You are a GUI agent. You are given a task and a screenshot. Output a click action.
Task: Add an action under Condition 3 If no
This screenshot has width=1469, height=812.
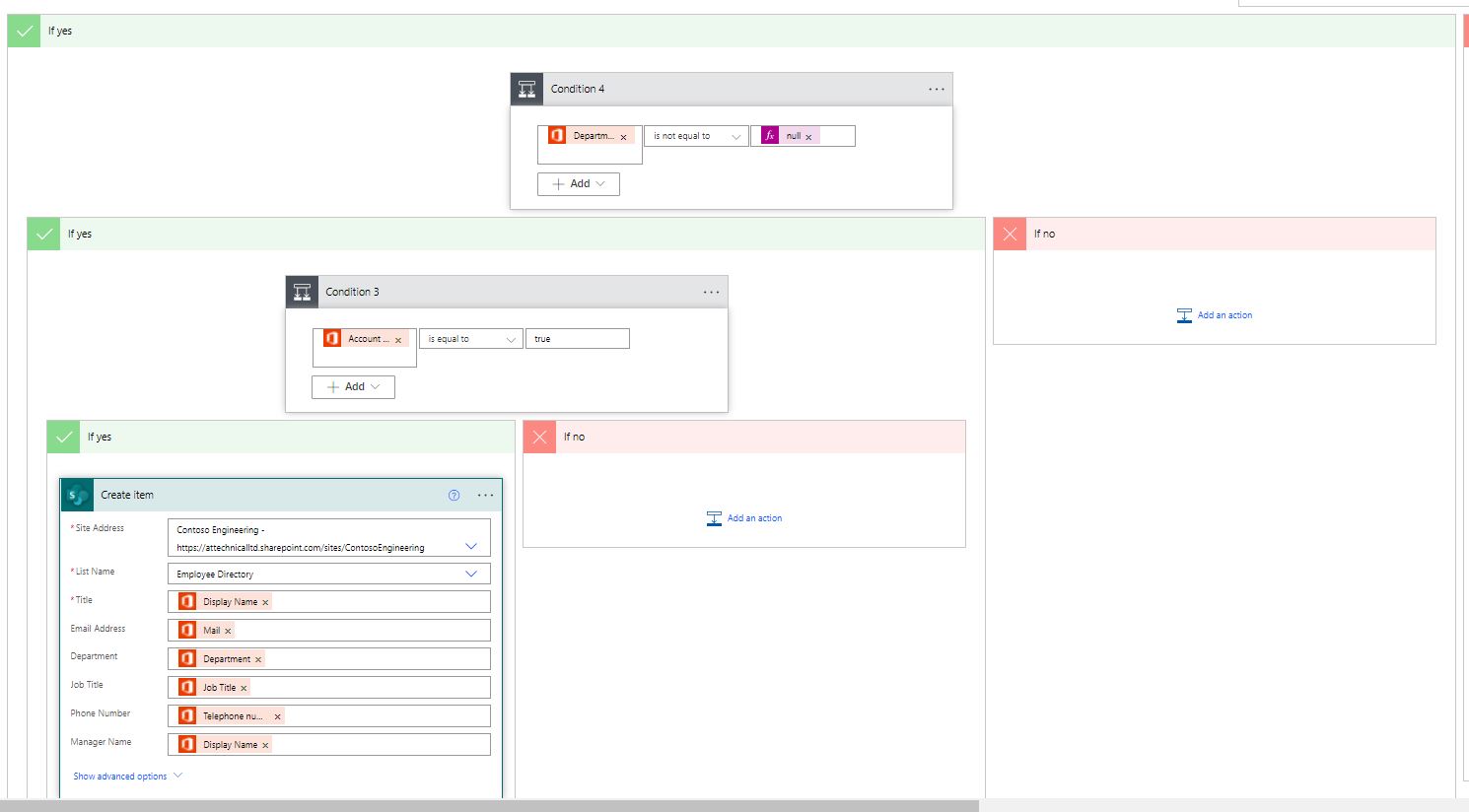pos(744,518)
